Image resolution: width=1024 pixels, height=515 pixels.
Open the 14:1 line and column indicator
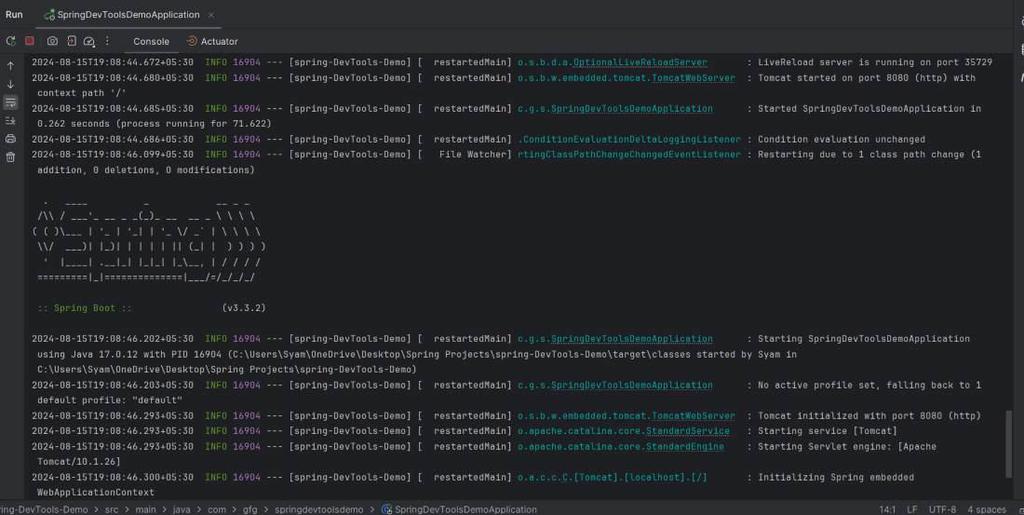pyautogui.click(x=888, y=509)
